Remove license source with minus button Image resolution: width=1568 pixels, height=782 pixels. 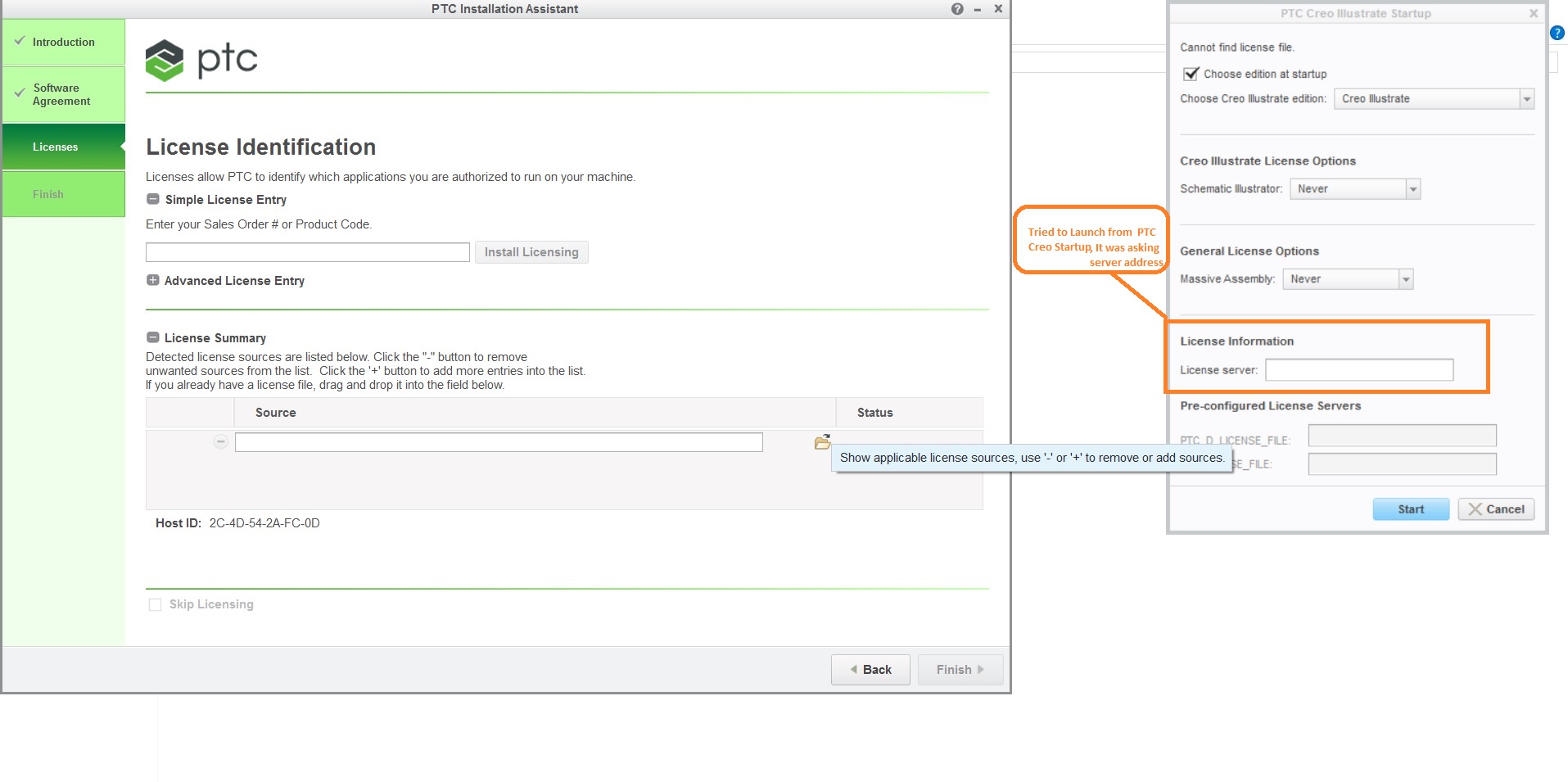click(x=220, y=442)
